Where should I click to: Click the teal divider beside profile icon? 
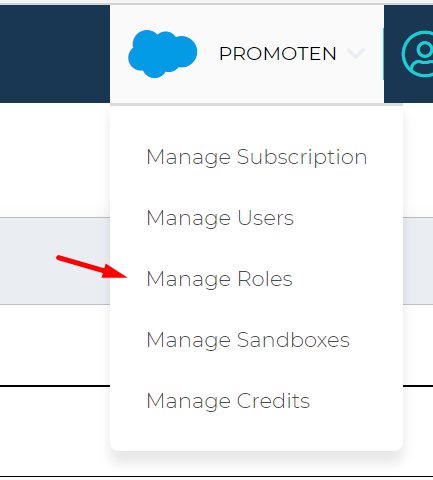tap(384, 54)
